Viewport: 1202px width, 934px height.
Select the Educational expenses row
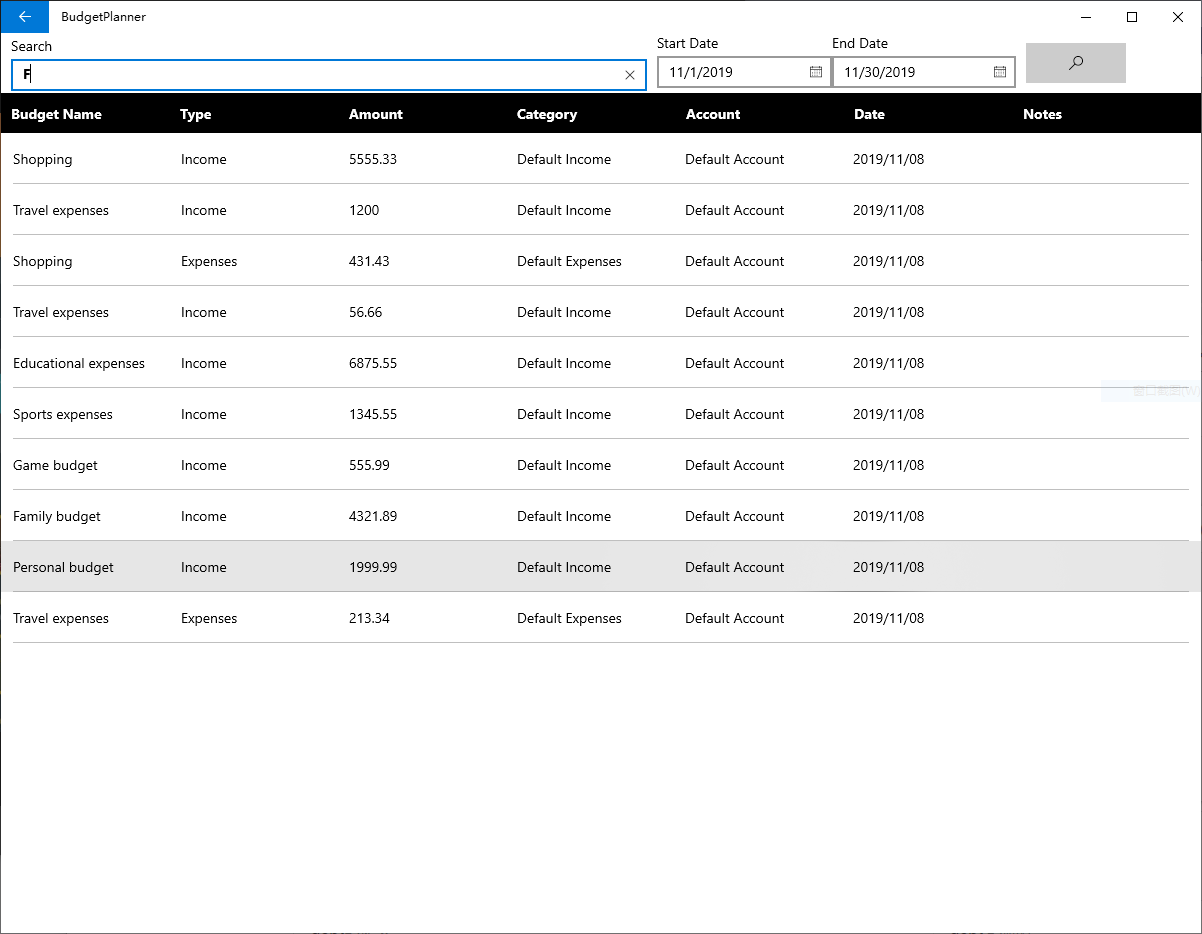(601, 363)
